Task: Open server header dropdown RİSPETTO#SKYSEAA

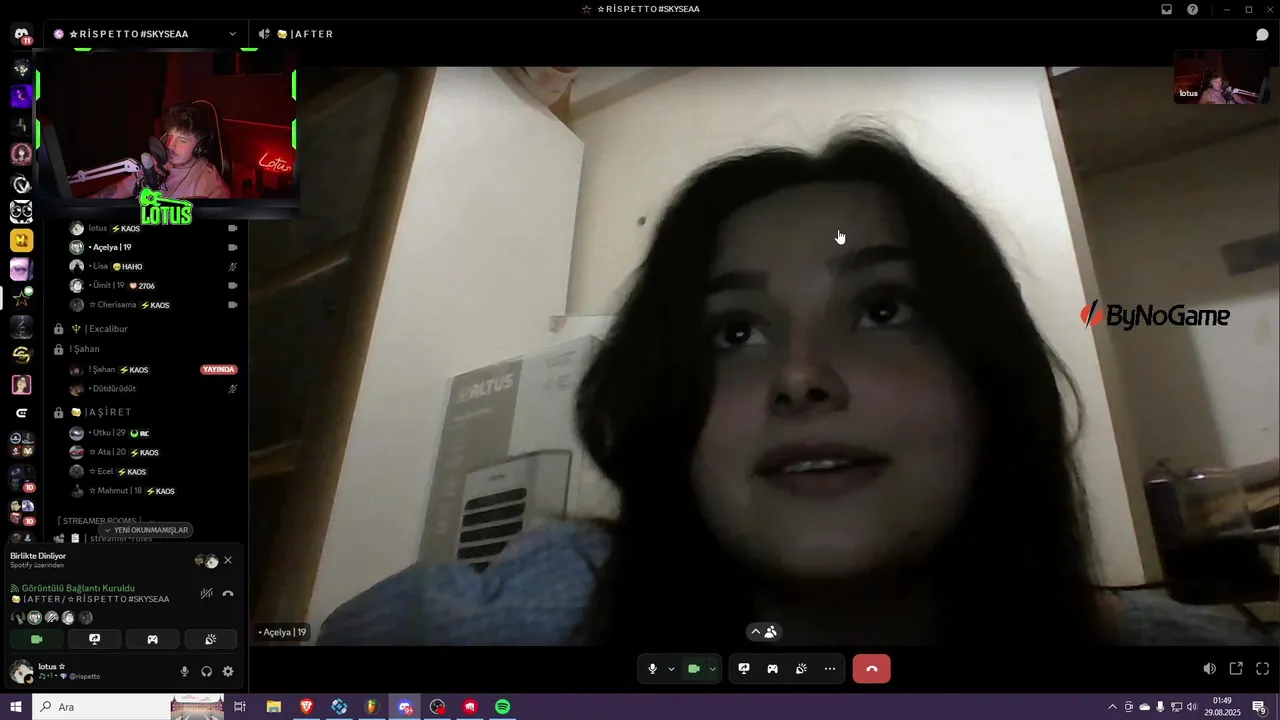Action: (x=145, y=34)
